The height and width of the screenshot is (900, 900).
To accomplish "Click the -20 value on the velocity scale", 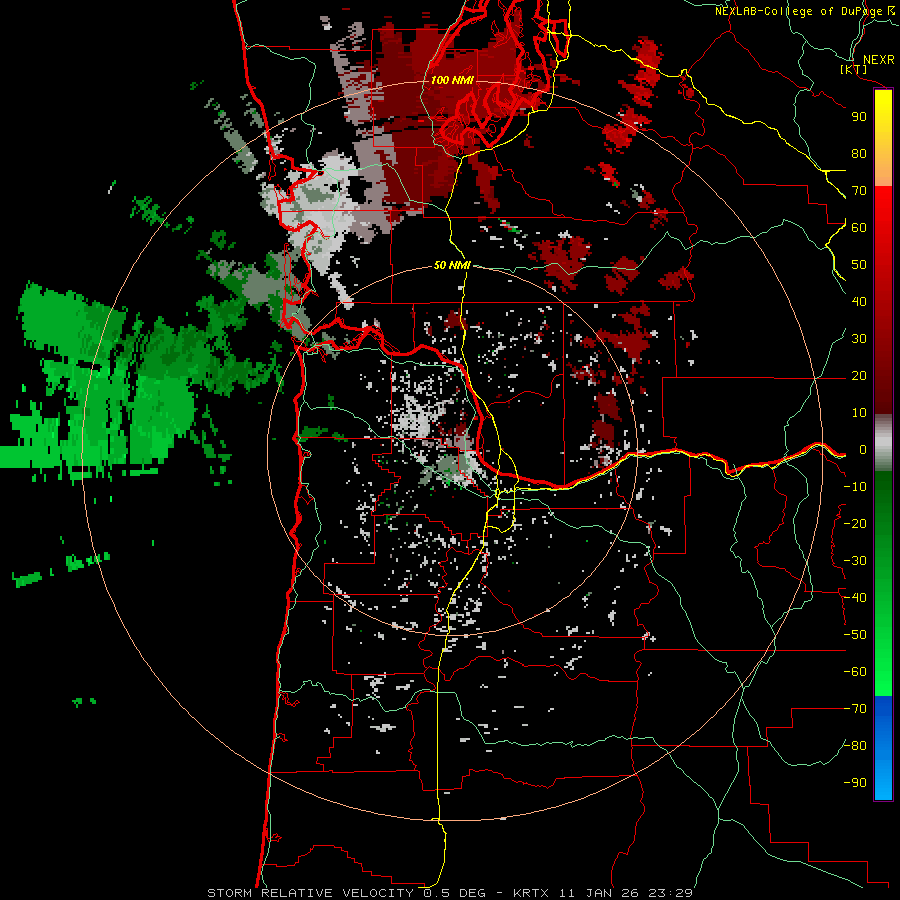I will (855, 523).
